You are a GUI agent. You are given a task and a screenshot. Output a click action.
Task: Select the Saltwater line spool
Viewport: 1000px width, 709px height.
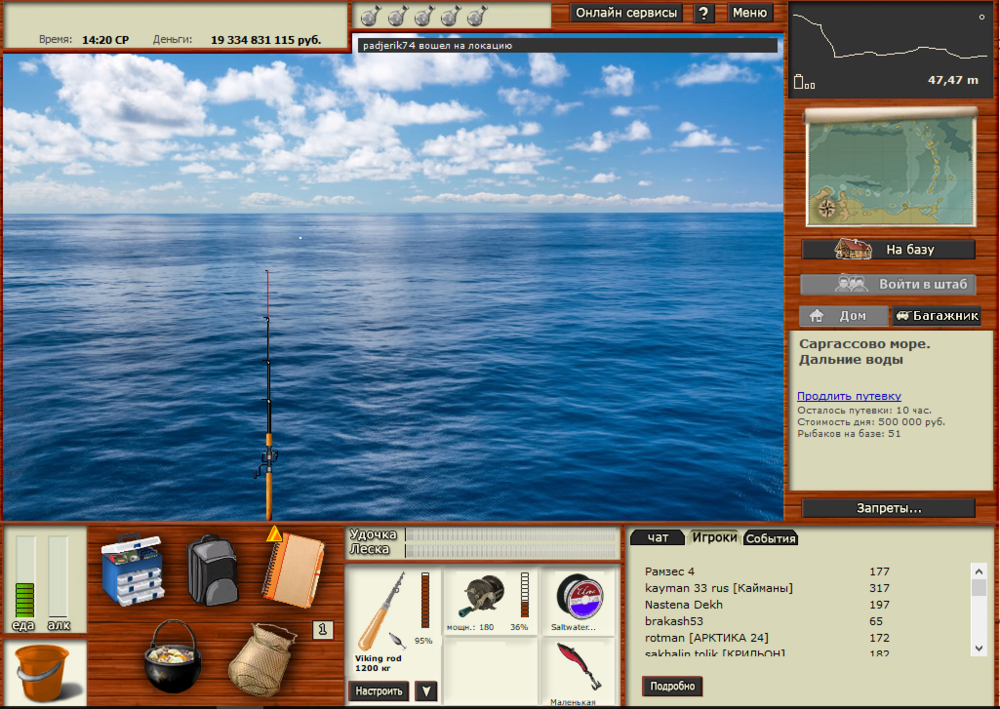pos(578,598)
